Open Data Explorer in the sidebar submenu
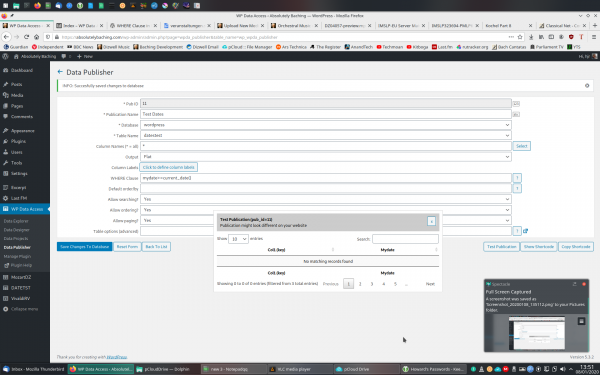This screenshot has height=375, width=600. pyautogui.click(x=16, y=221)
